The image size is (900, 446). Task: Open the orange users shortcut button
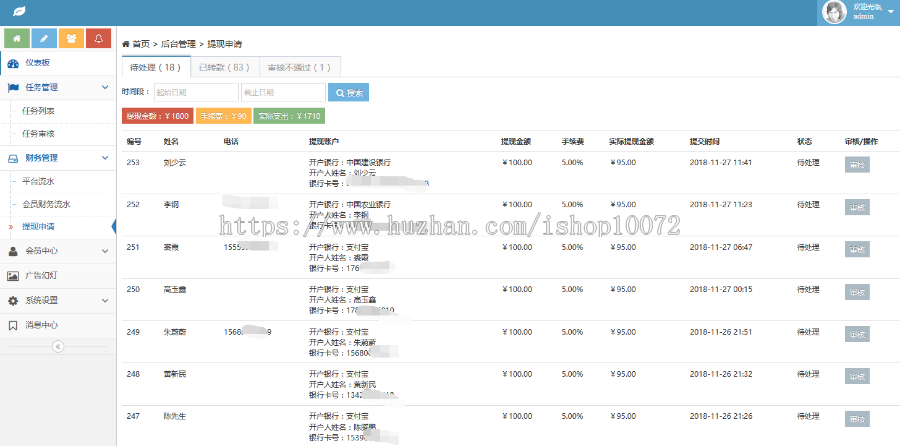click(71, 38)
